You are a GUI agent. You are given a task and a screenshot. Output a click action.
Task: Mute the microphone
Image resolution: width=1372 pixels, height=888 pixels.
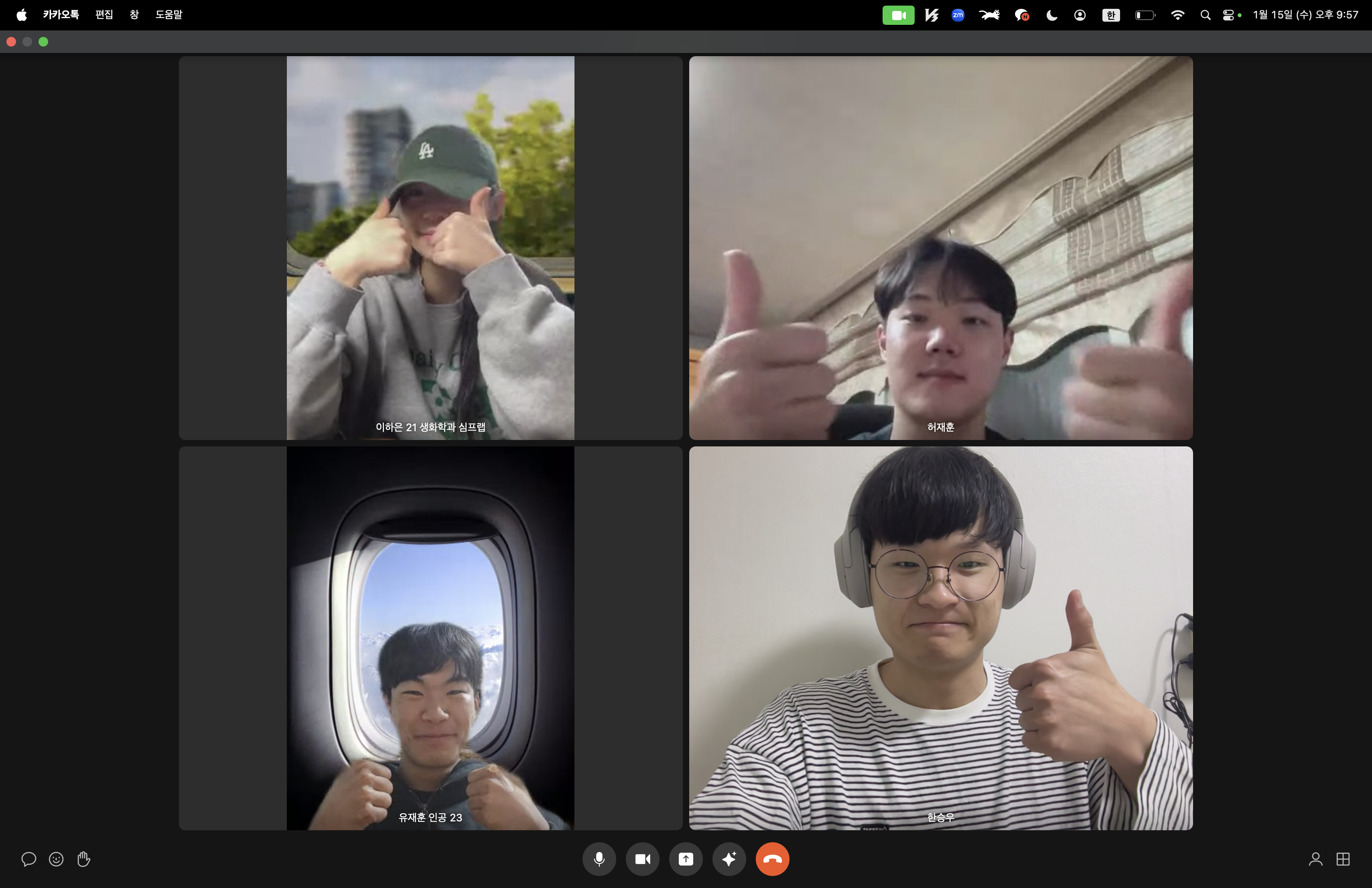pyautogui.click(x=599, y=859)
